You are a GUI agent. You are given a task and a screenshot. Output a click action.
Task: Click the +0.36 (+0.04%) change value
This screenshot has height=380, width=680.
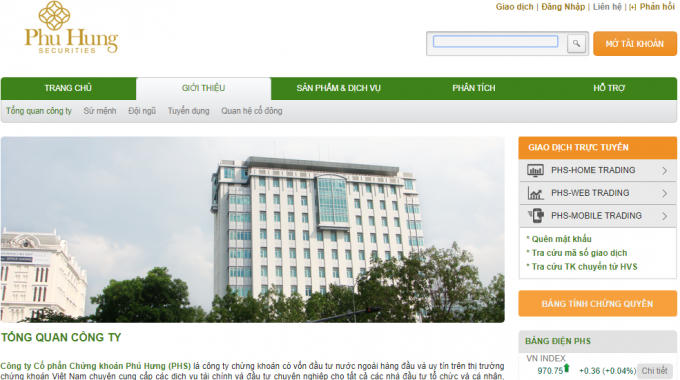click(607, 371)
